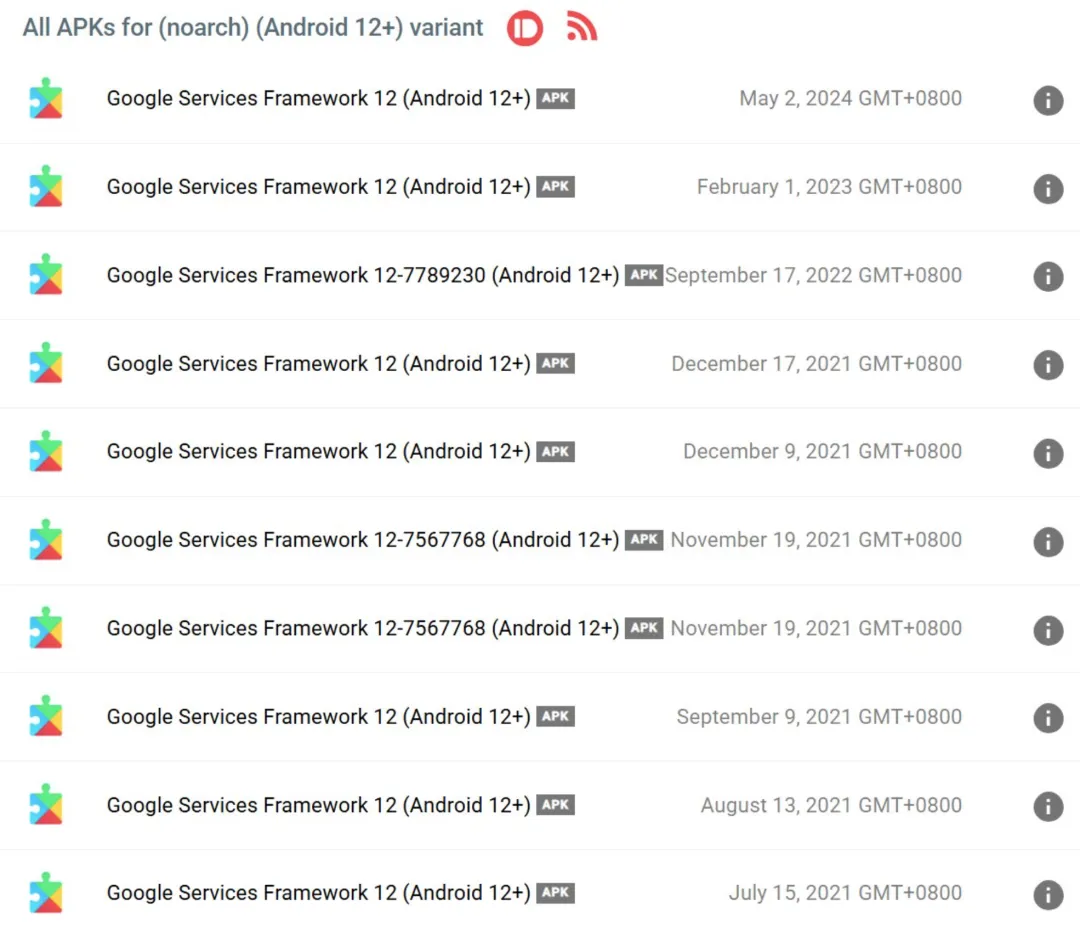Viewport: 1080px width, 936px height.
Task: Open the May 2, 2024 Google Services Framework link
Action: pyautogui.click(x=318, y=98)
